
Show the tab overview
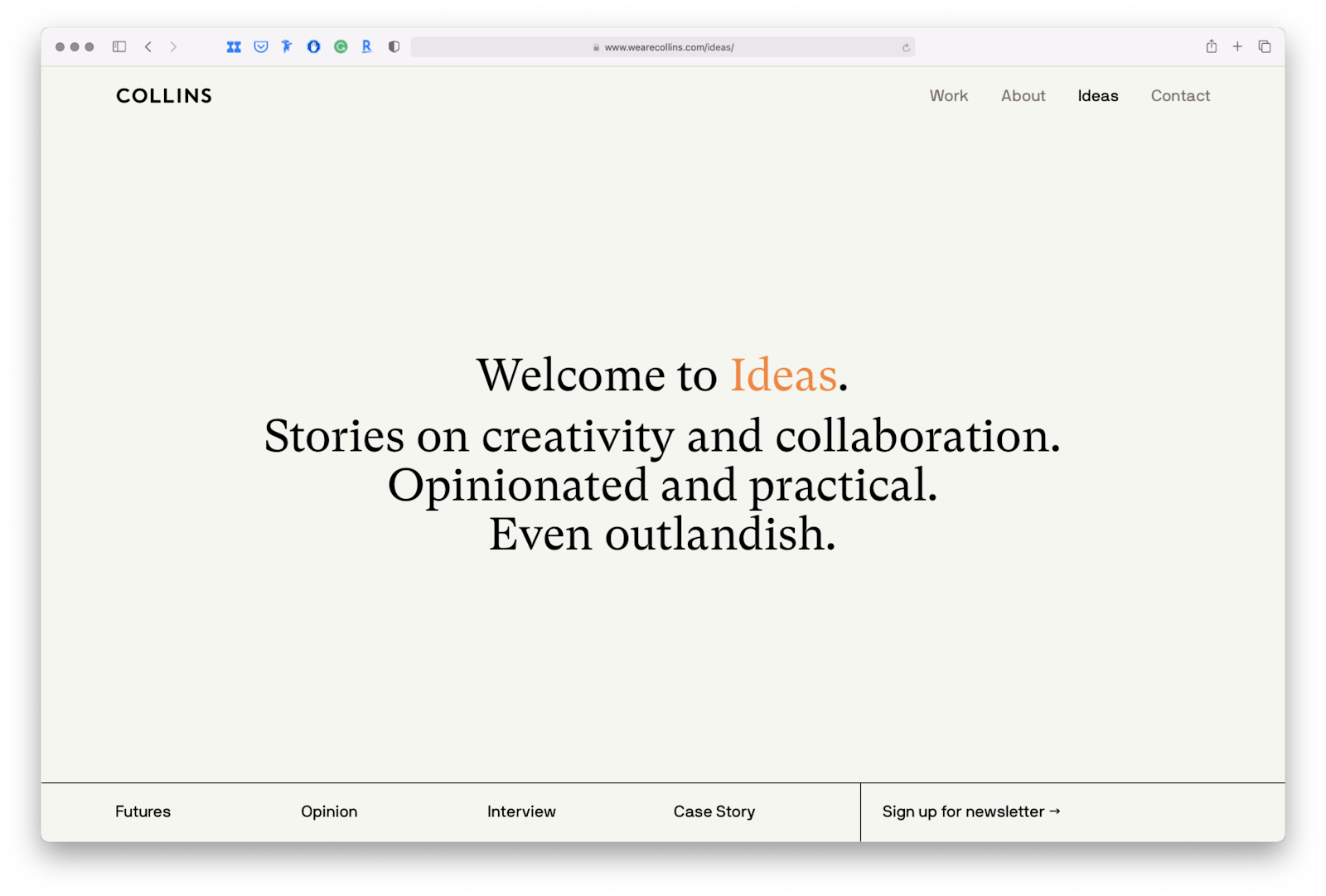(x=1265, y=47)
